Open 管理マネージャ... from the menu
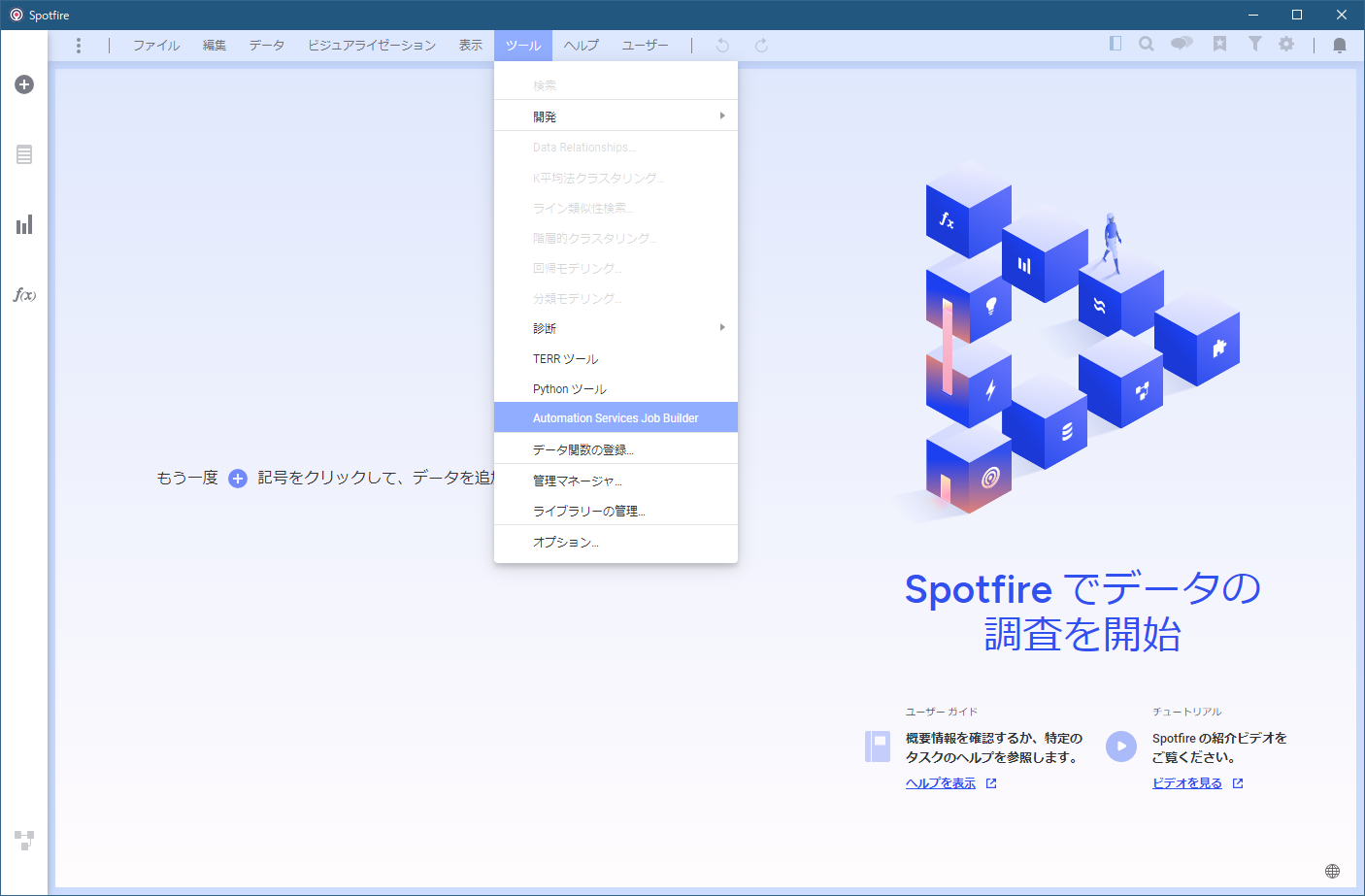Viewport: 1365px width, 896px height. point(616,481)
